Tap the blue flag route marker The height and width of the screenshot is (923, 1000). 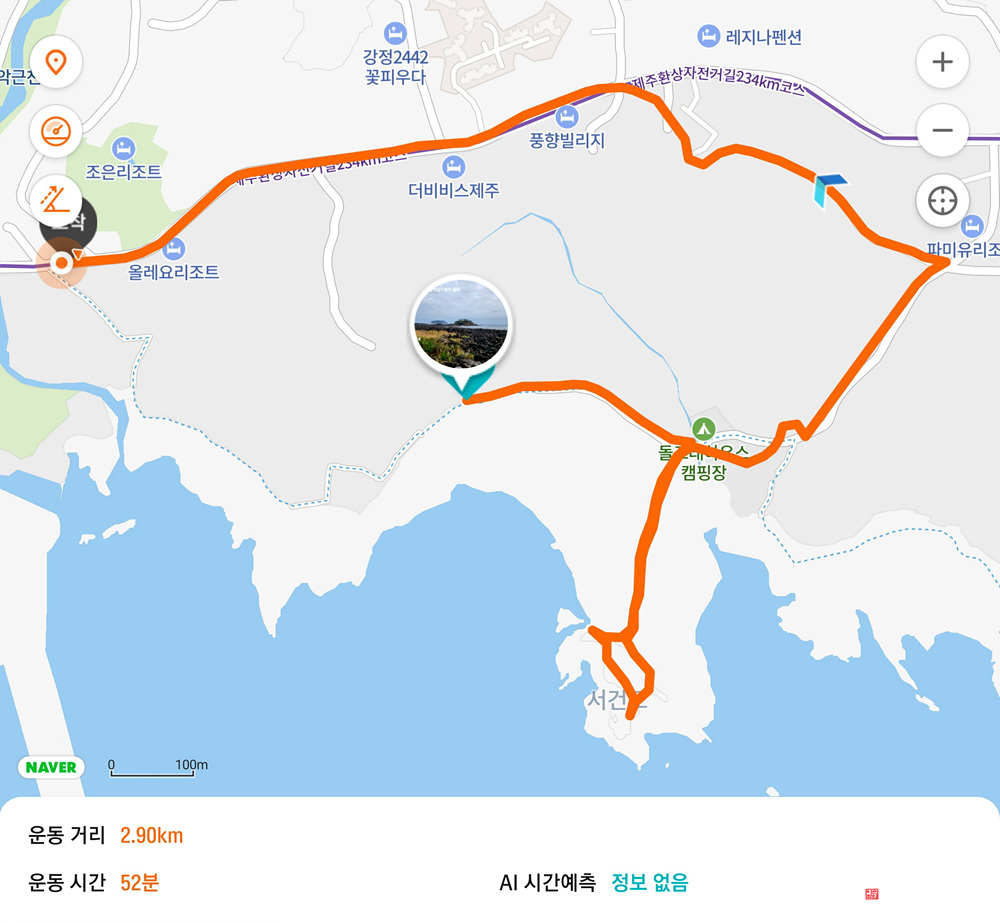click(829, 190)
